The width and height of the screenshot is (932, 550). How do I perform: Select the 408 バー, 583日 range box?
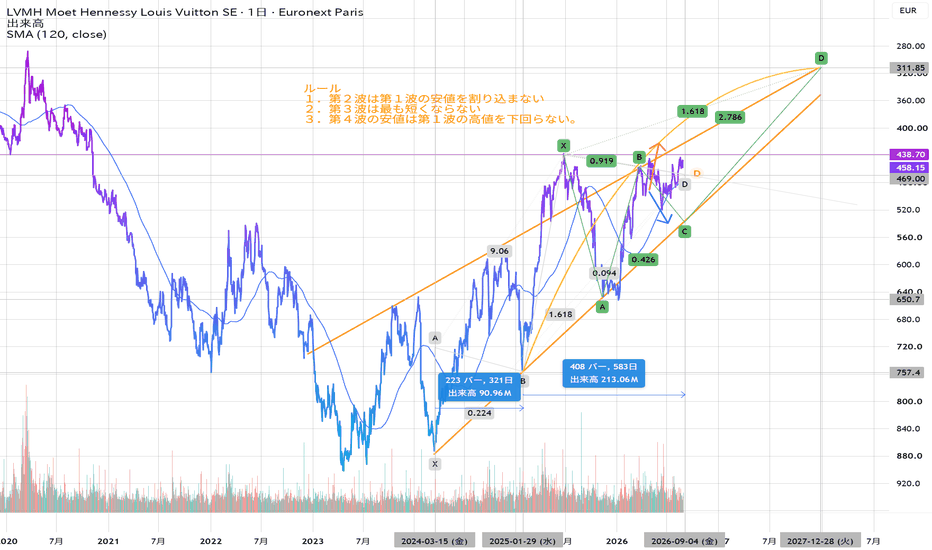click(604, 373)
